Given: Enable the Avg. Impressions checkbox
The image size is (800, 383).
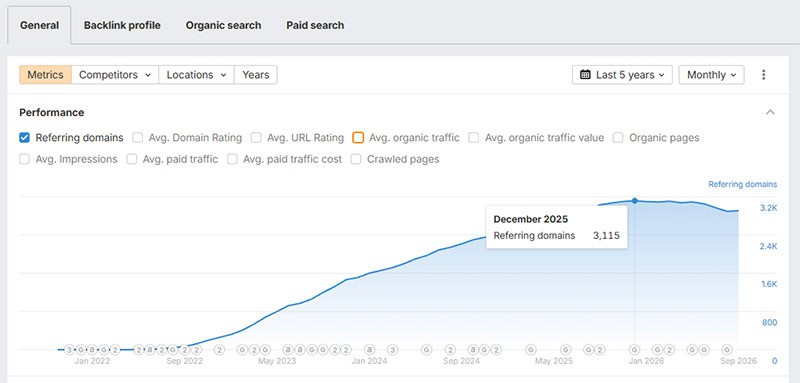Looking at the screenshot, I should click(x=24, y=159).
